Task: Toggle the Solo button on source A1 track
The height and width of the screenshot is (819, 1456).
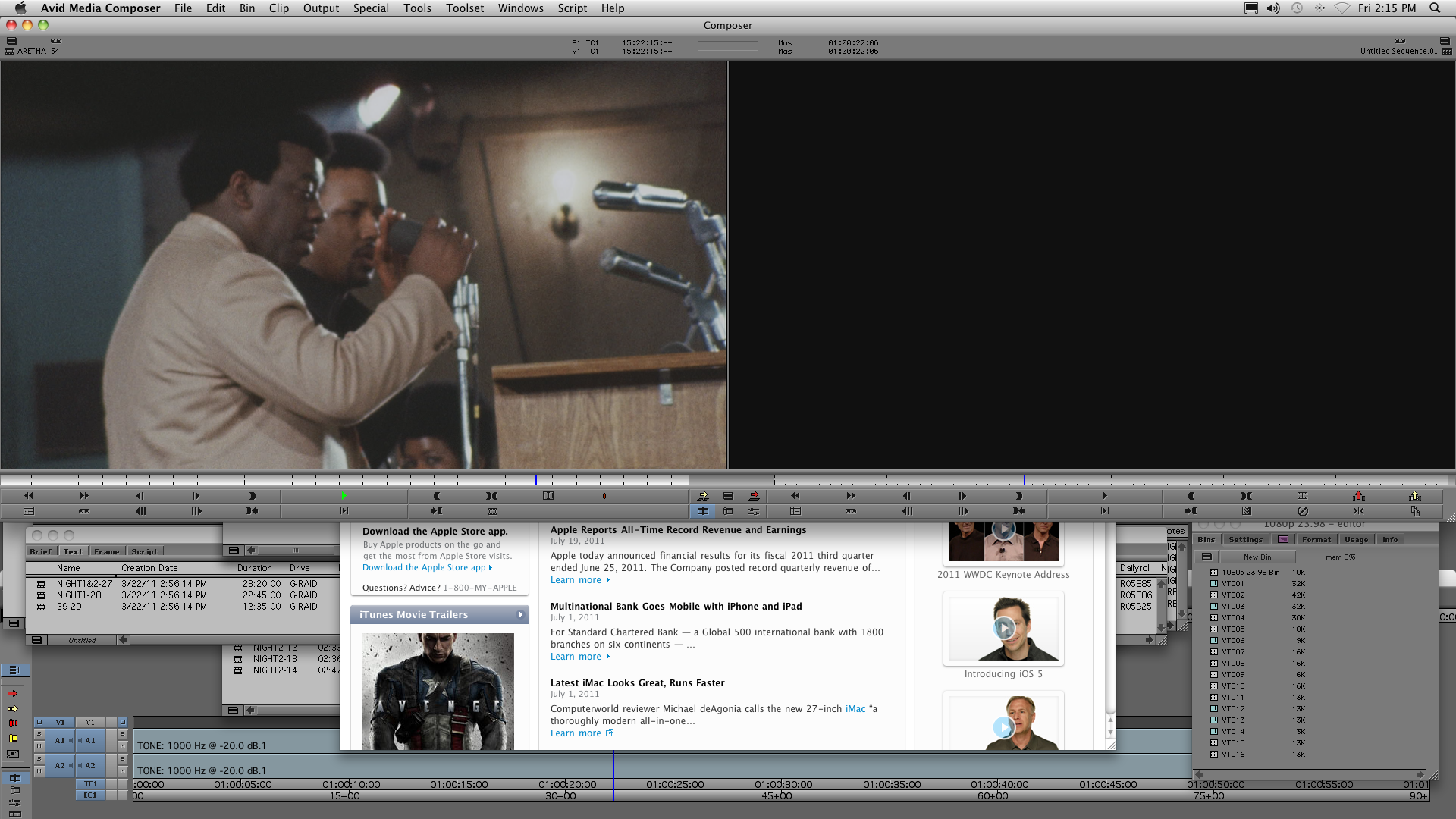Action: [x=39, y=734]
